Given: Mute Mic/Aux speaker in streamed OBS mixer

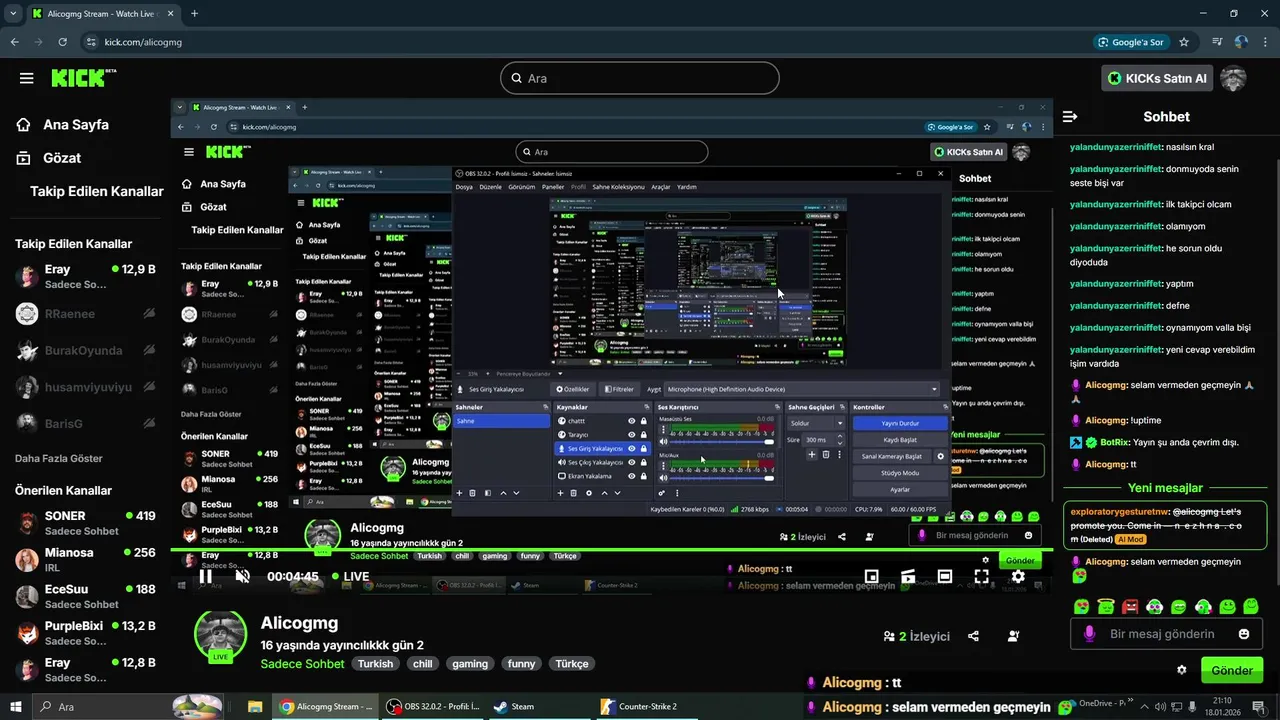Looking at the screenshot, I should pyautogui.click(x=663, y=478).
